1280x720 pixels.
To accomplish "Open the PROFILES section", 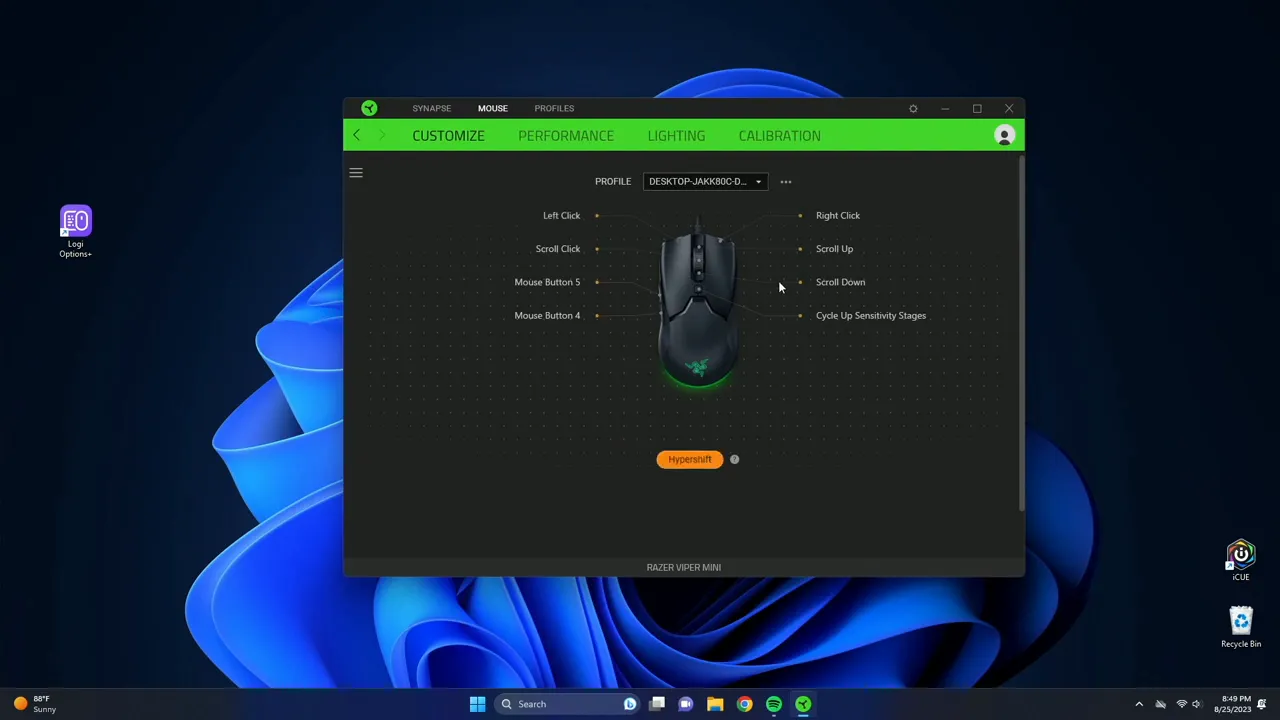I will pos(554,108).
